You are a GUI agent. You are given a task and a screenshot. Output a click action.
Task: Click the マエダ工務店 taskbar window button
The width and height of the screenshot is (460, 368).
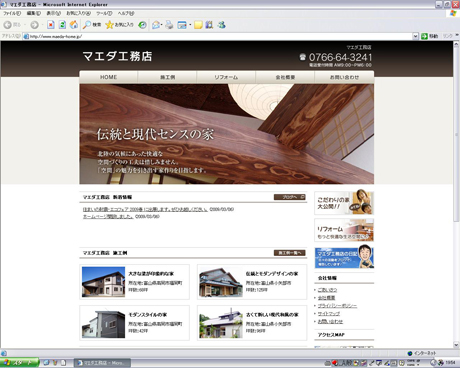click(x=102, y=363)
